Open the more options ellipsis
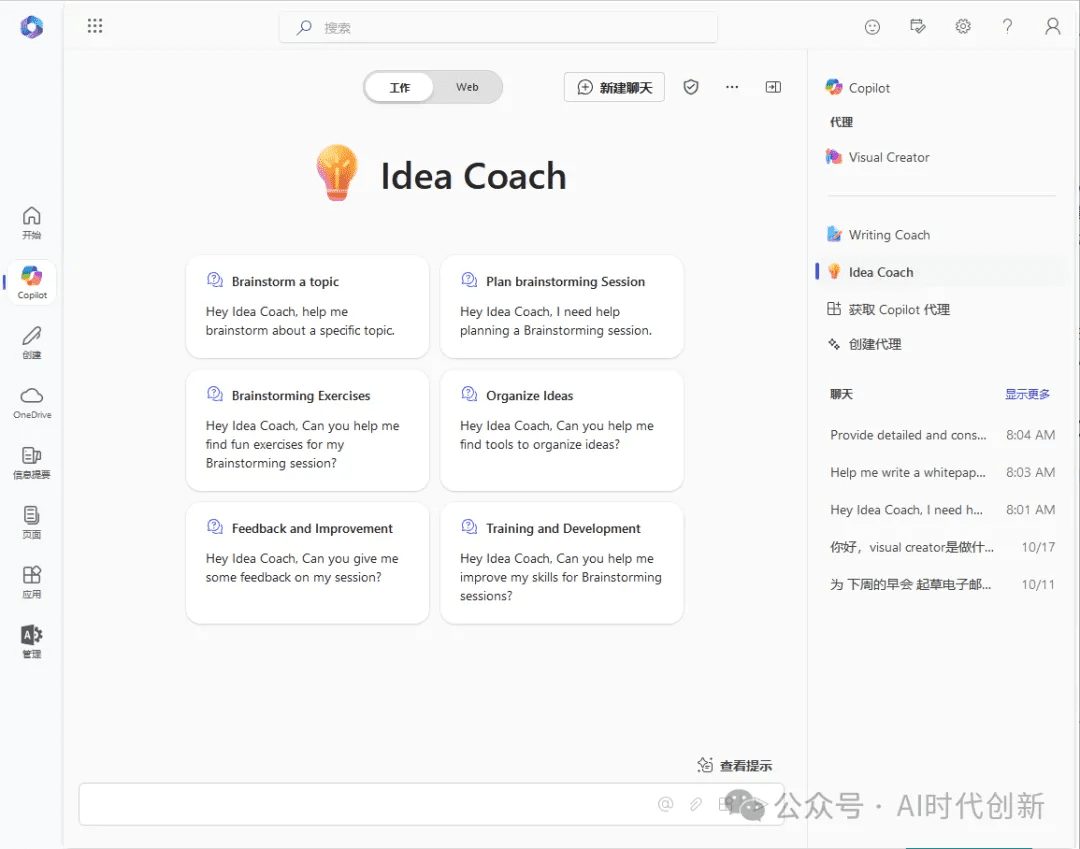 pos(732,87)
